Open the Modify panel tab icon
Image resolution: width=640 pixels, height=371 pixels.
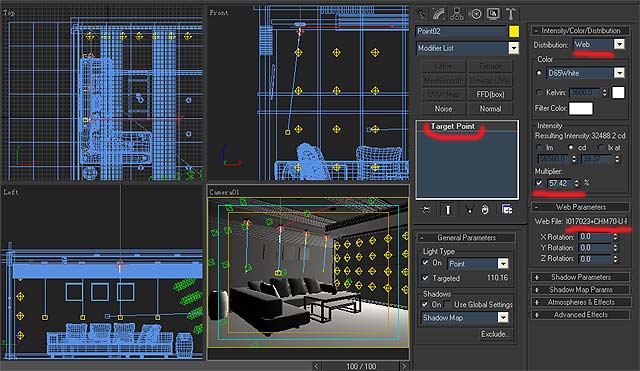click(439, 14)
